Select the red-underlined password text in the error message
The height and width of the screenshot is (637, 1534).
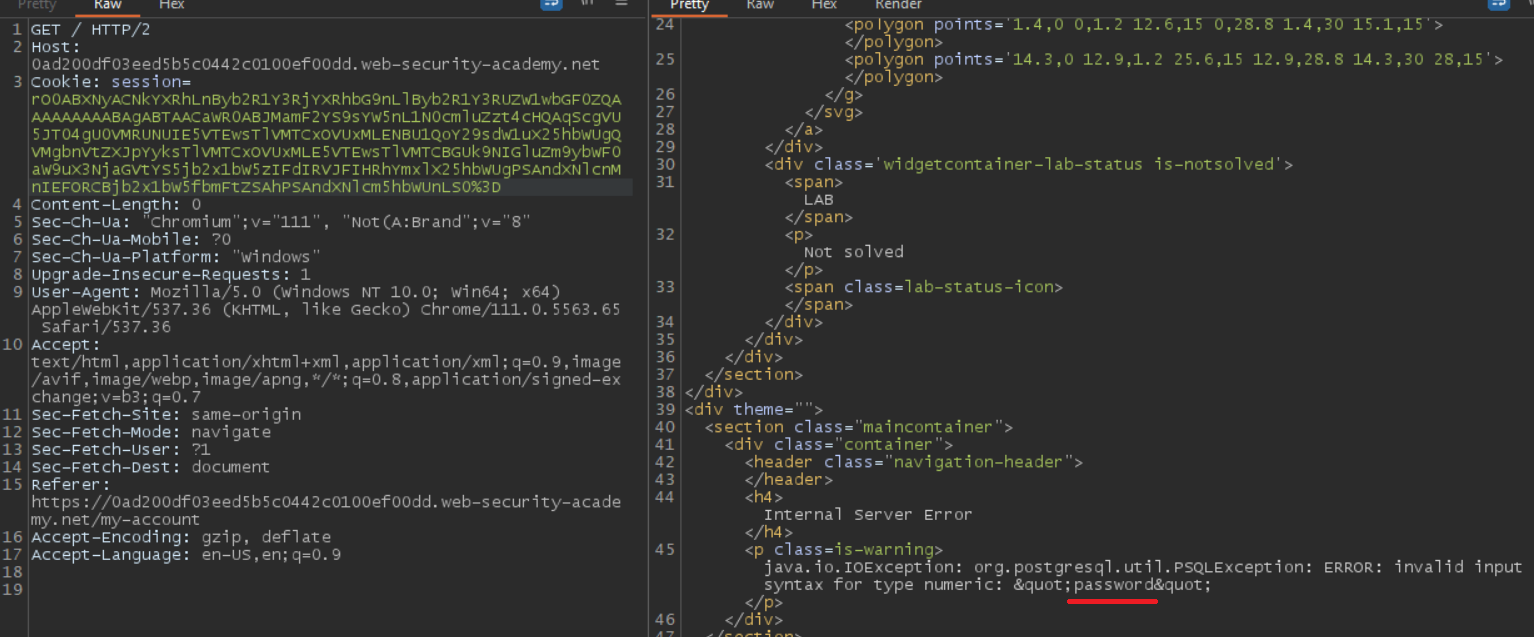[1112, 584]
